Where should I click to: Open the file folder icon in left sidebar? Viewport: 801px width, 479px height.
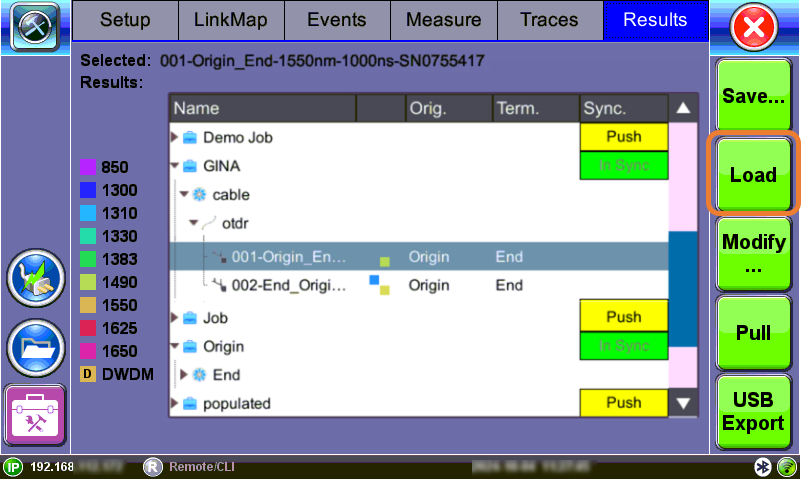tap(35, 347)
